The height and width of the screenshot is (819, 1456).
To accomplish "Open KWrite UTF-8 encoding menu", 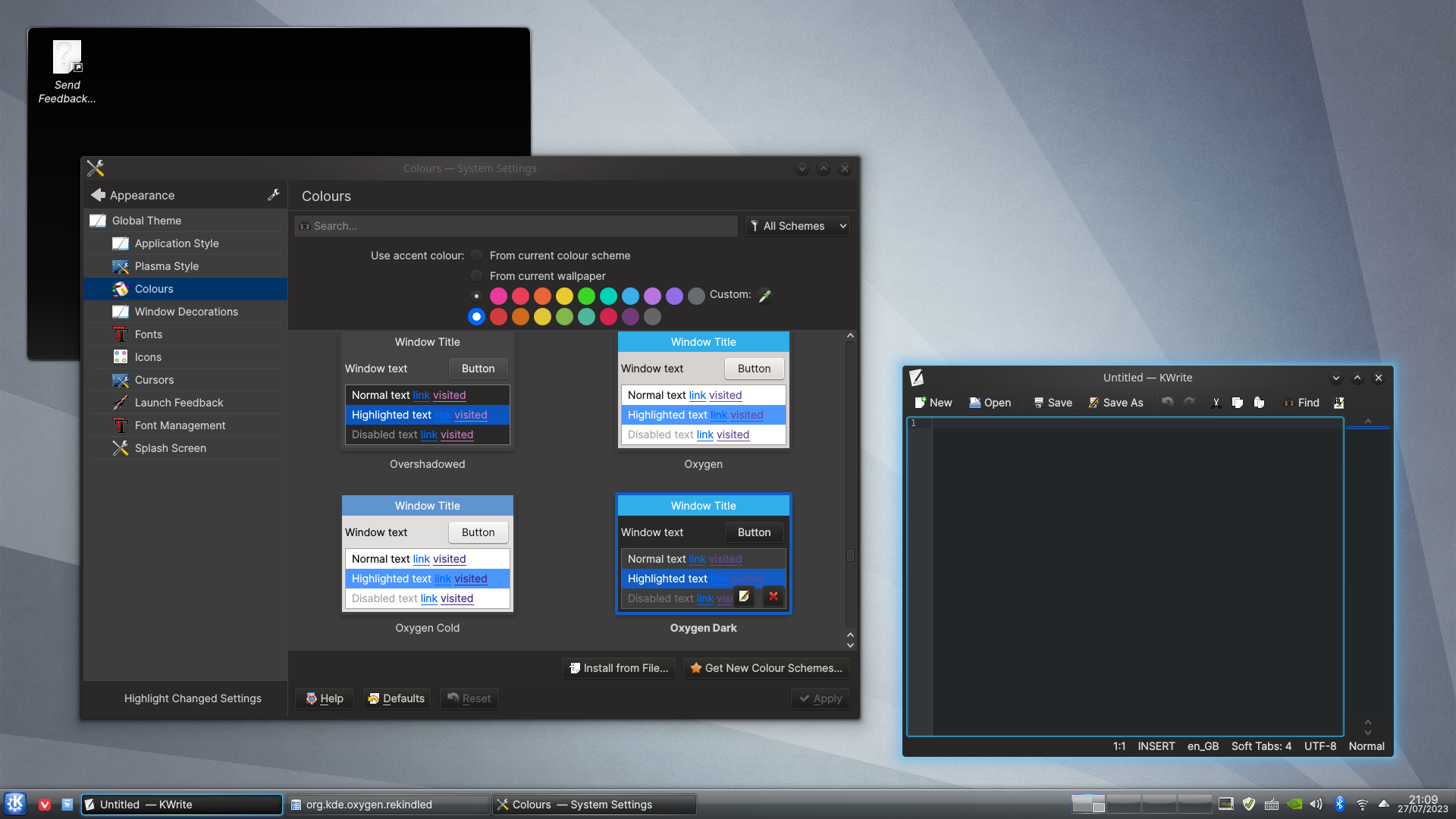I will pos(1320,746).
